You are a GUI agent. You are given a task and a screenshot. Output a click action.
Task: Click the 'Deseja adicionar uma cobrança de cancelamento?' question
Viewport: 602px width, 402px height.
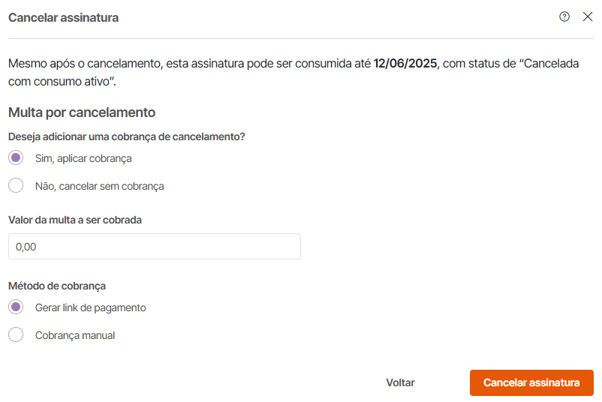coord(127,137)
